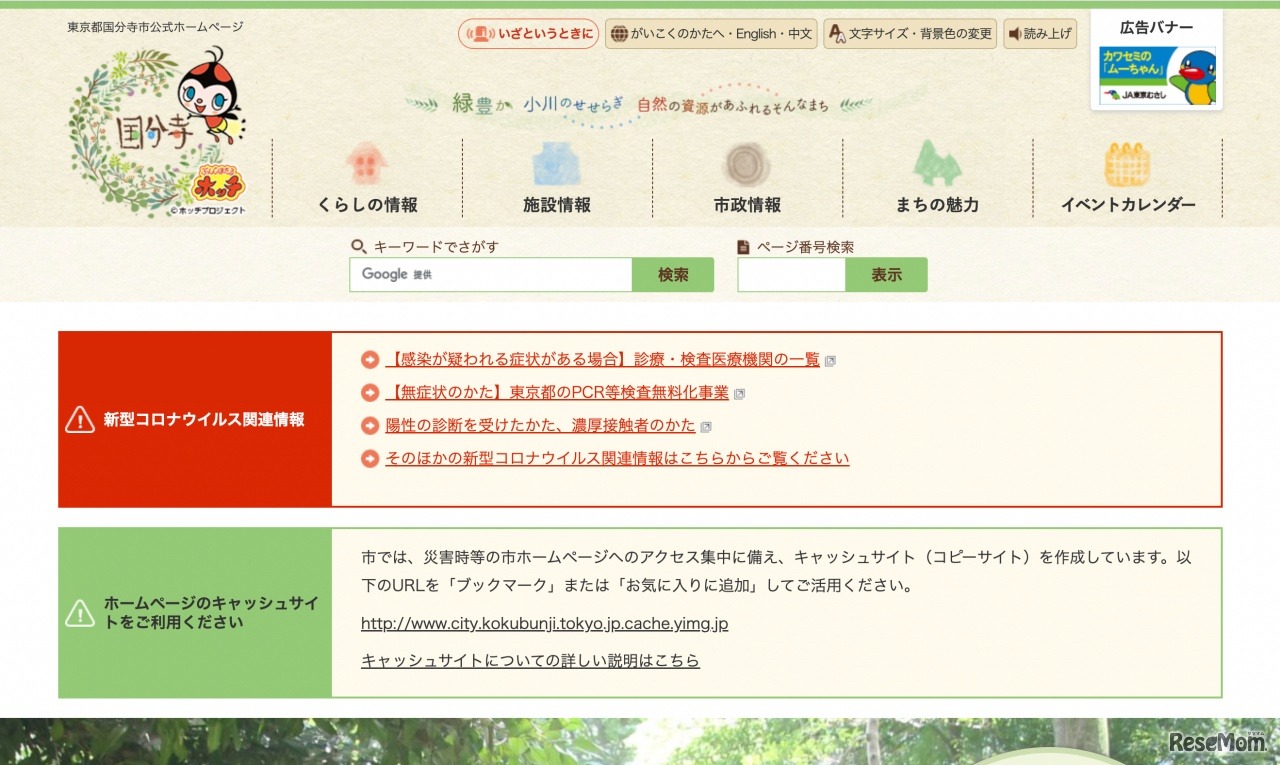Screen dimensions: 1280x765
Task: Select the magnifier icon beside キーワードでさがす
Action: click(357, 245)
